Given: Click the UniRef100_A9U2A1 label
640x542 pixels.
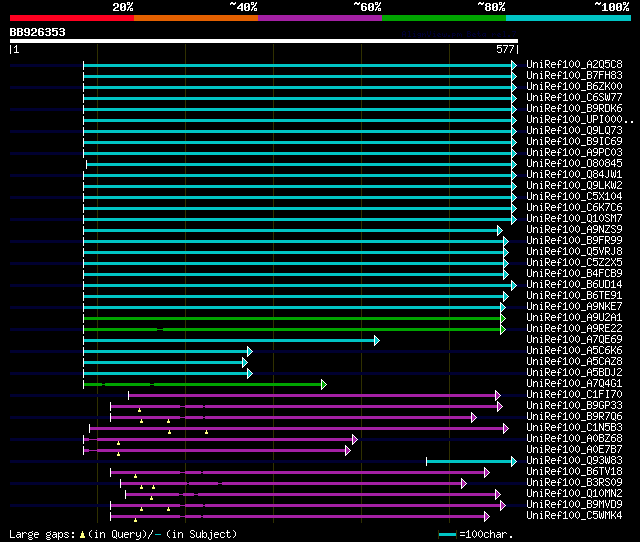Looking at the screenshot, I should tap(574, 318).
